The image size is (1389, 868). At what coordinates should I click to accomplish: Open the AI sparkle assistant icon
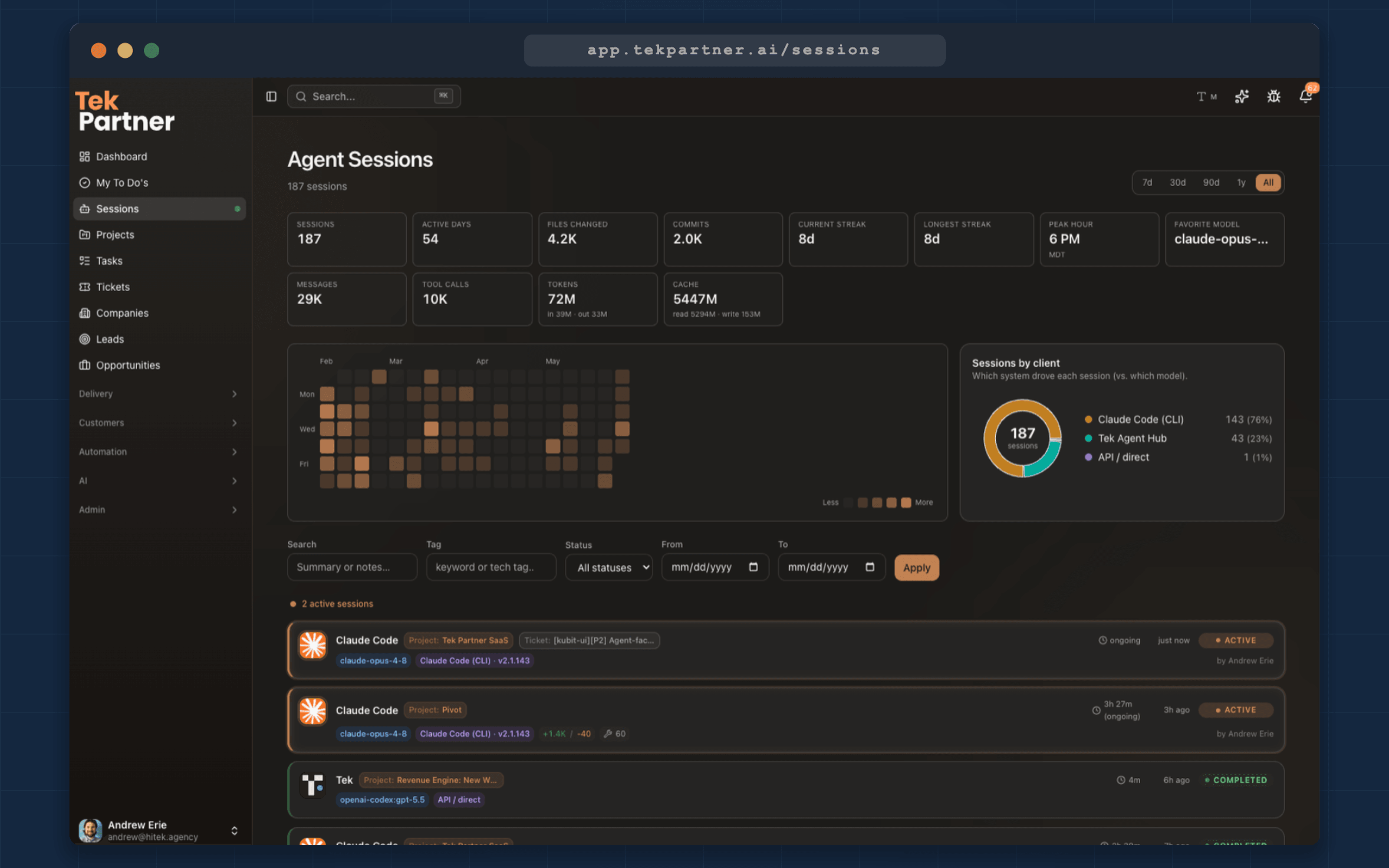(x=1241, y=96)
